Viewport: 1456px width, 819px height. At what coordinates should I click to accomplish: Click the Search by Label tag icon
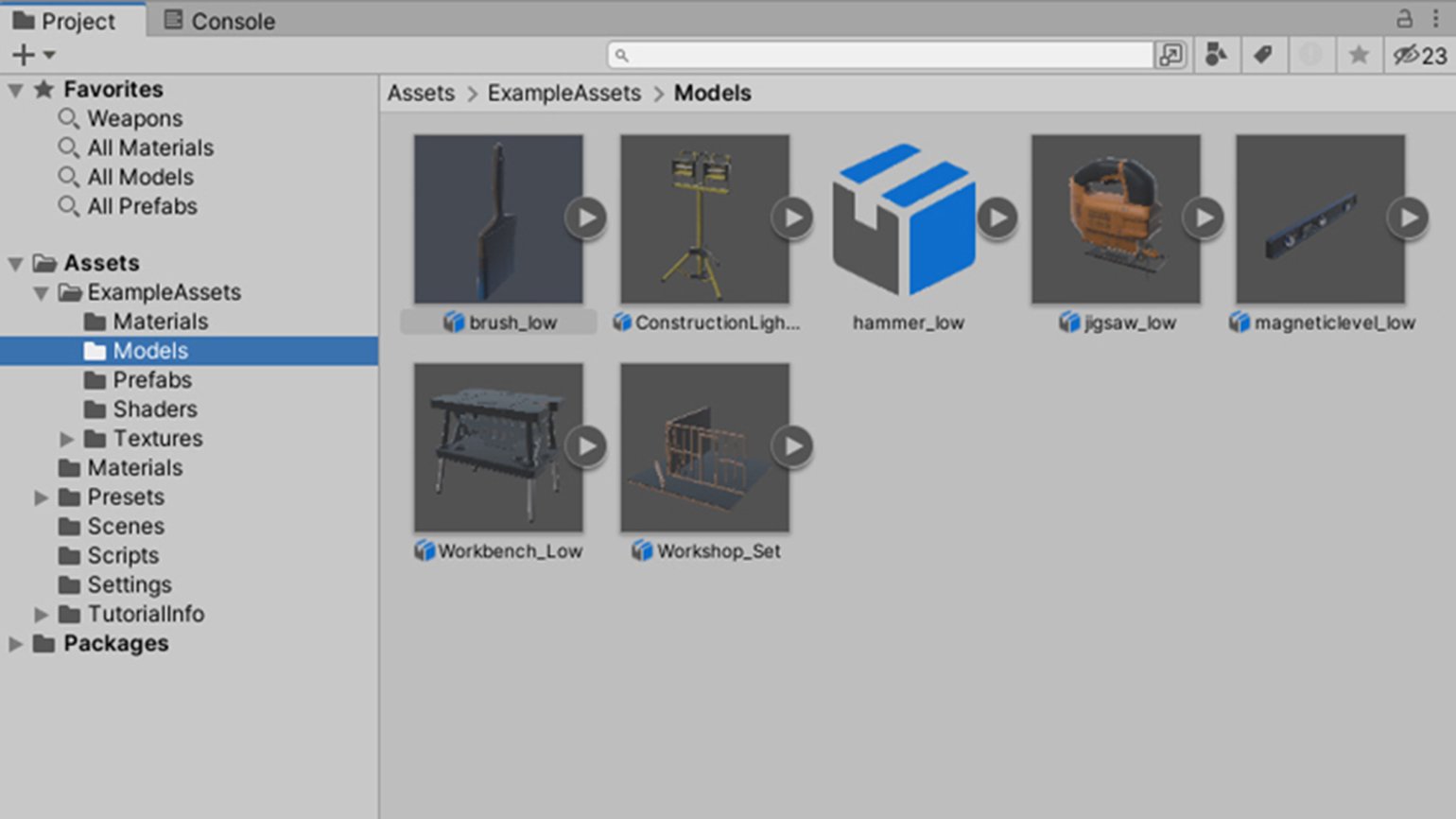click(1262, 56)
